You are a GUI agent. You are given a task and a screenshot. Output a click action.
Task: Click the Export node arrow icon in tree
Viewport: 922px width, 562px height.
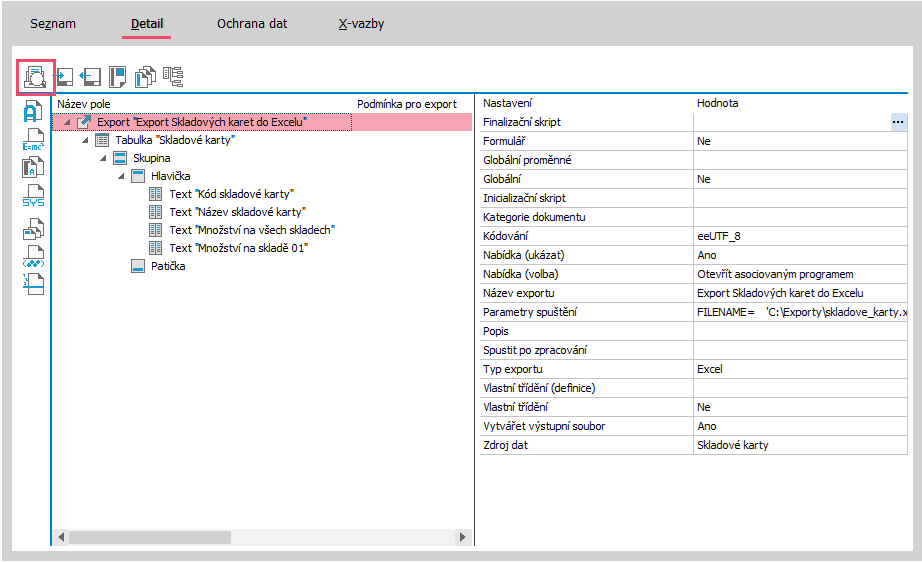tap(84, 122)
